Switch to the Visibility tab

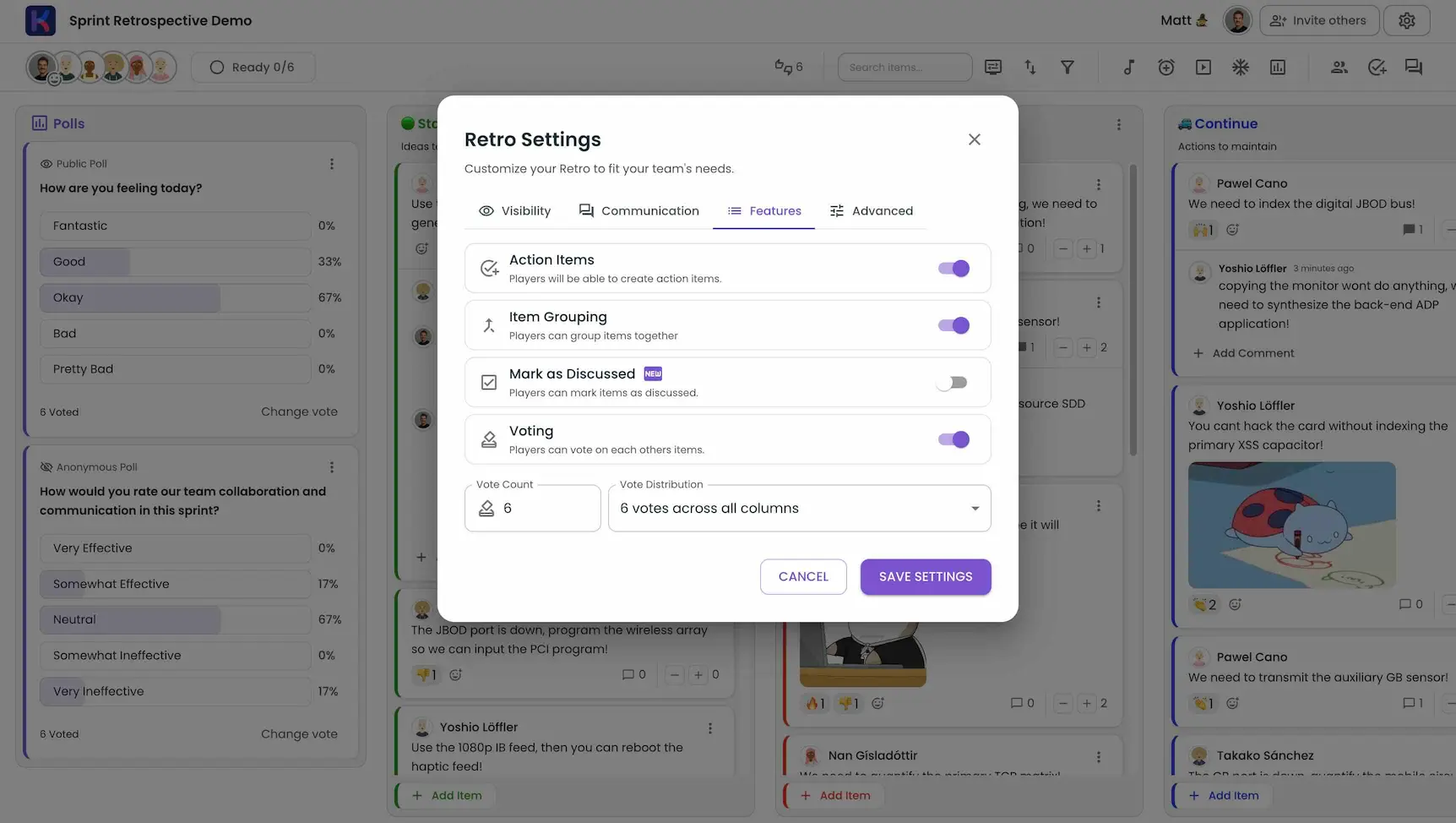pos(514,211)
